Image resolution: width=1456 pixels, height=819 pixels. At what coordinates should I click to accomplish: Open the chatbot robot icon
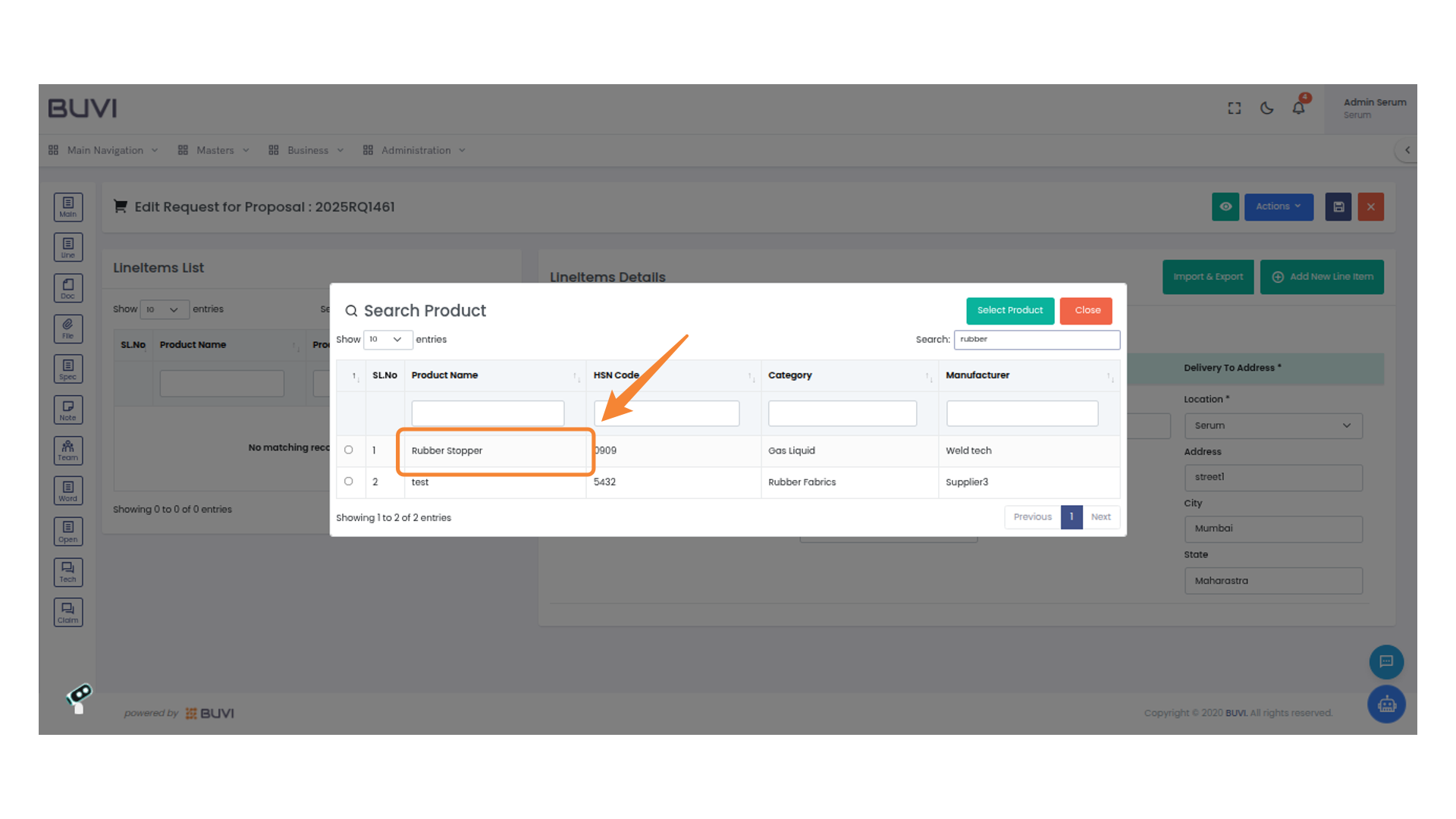1386,704
